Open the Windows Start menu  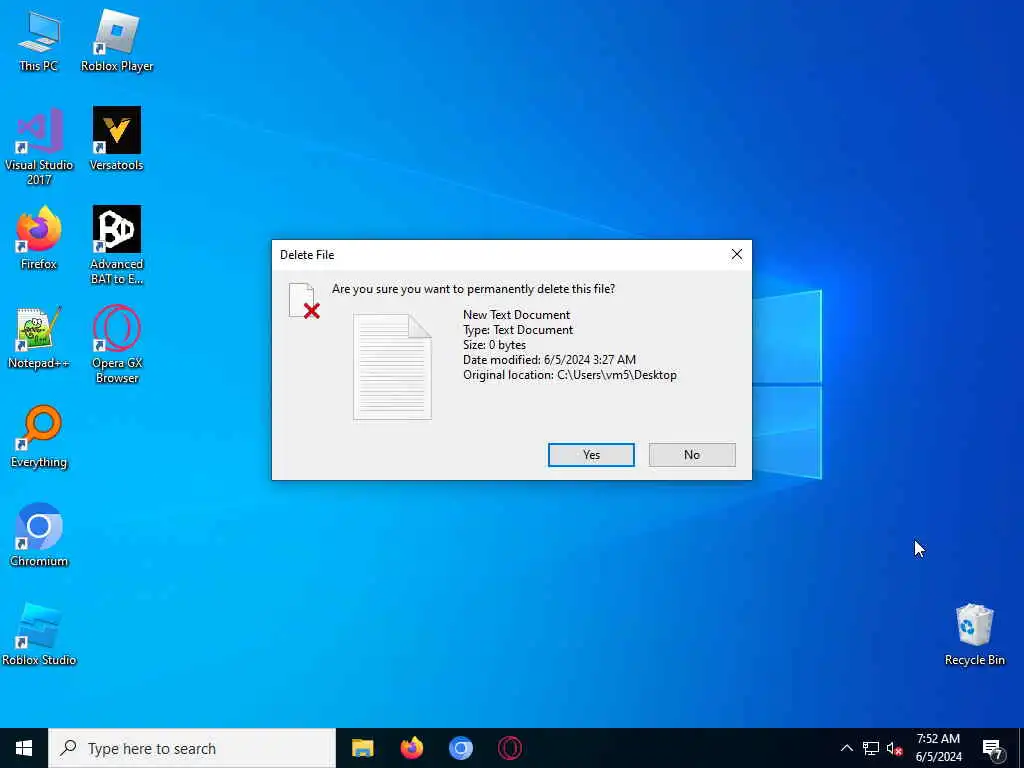click(x=24, y=748)
